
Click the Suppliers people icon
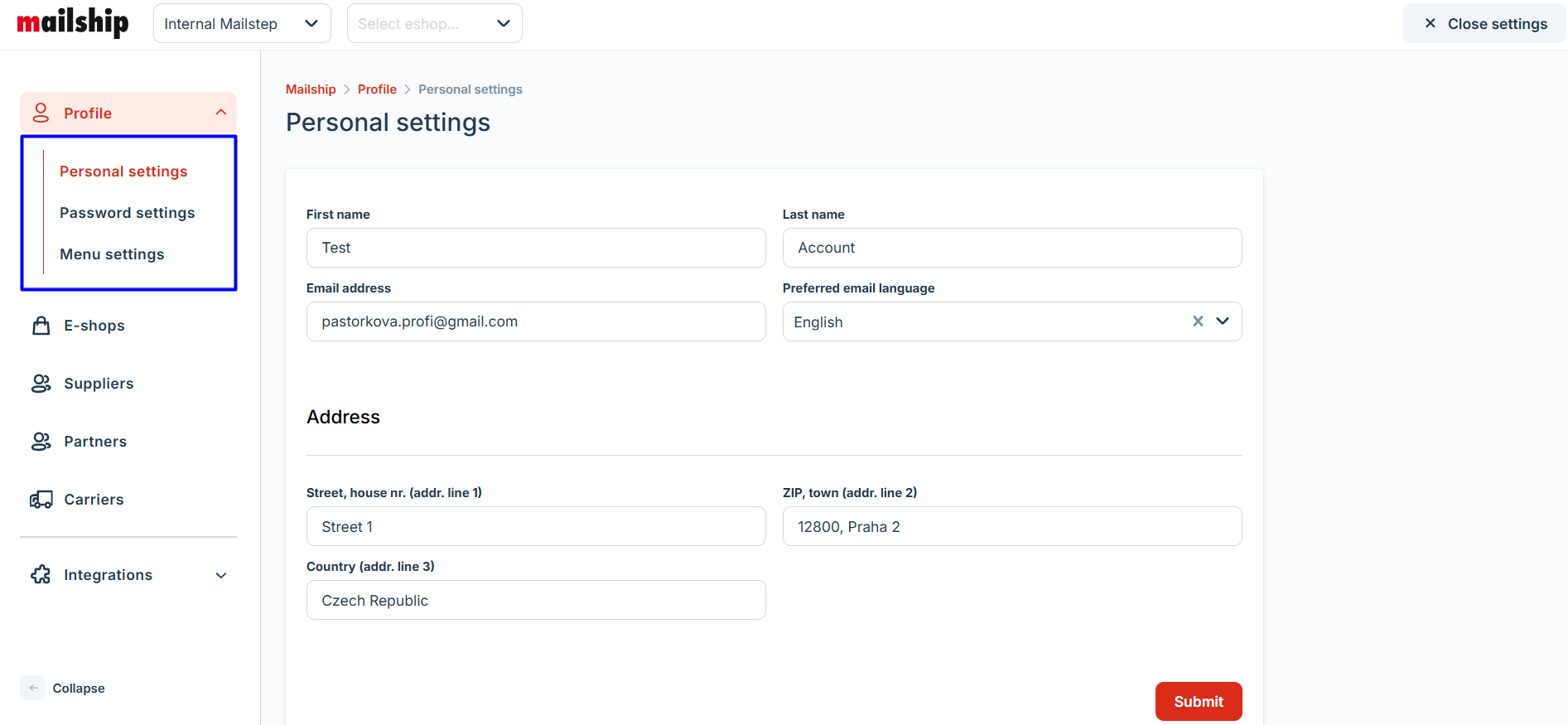coord(41,384)
